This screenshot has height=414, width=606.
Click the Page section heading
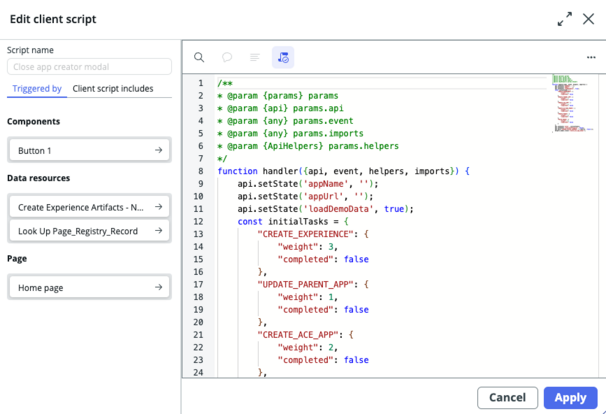point(17,259)
